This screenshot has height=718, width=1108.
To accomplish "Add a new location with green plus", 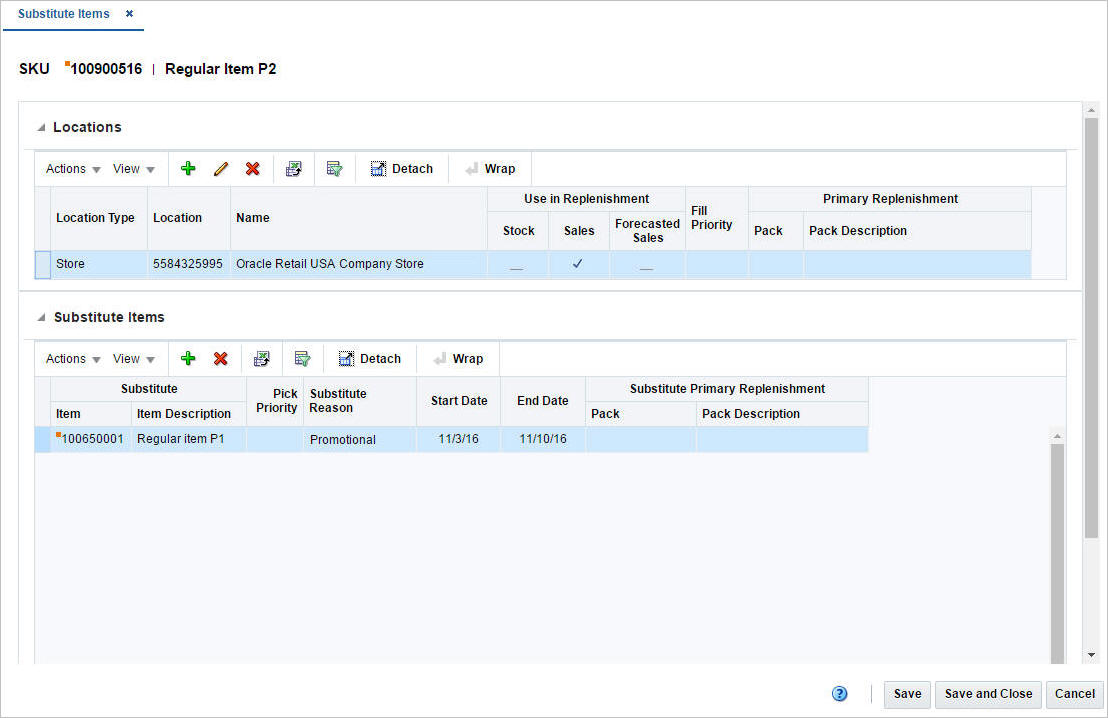I will pos(188,169).
